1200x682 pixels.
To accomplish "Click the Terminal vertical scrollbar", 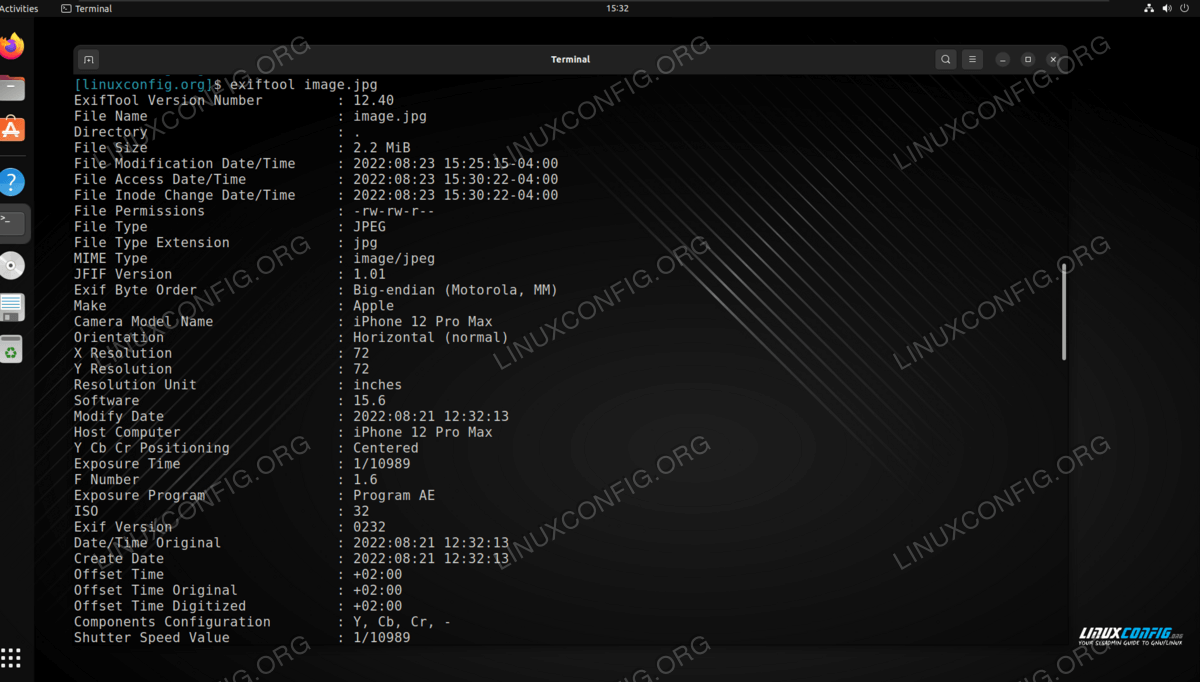I will (1064, 312).
